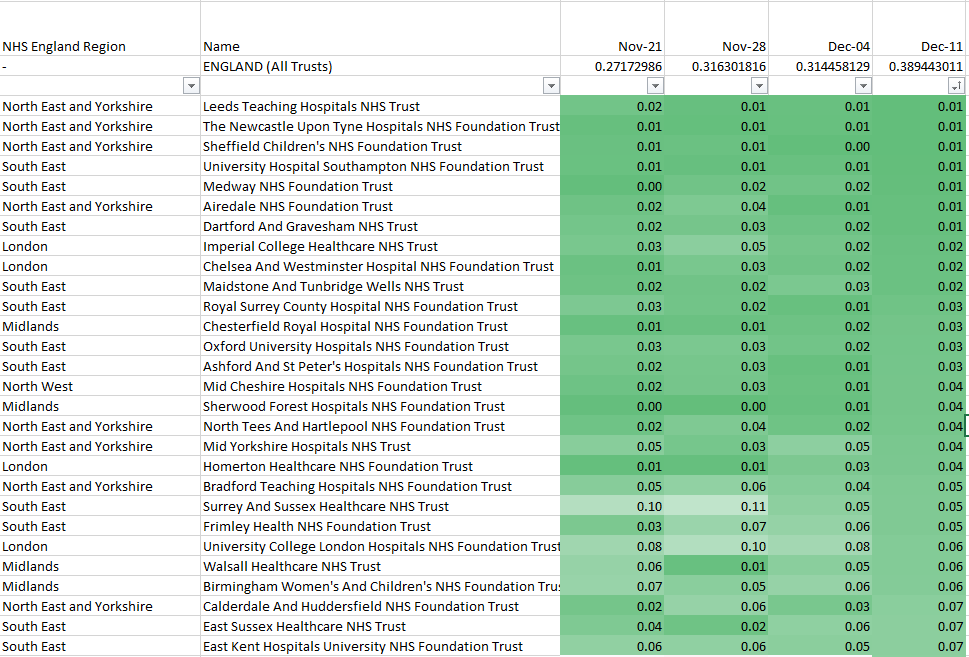969x657 pixels.
Task: Select the 0.27172986 England value
Action: 613,66
